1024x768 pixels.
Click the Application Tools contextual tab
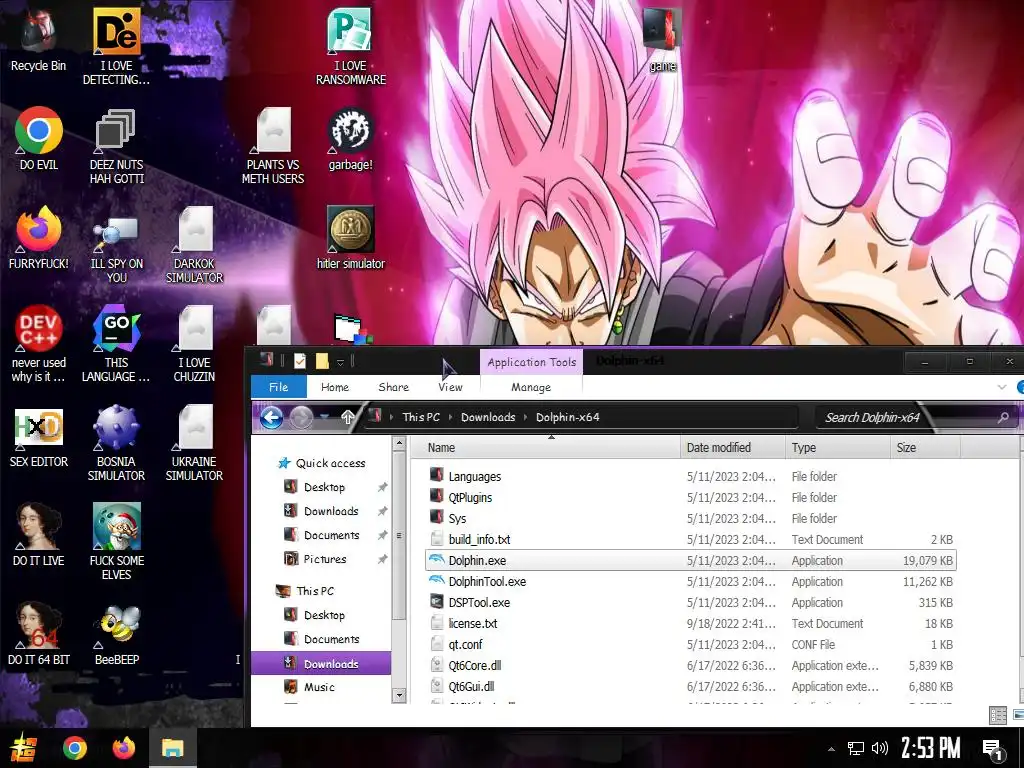pos(532,362)
